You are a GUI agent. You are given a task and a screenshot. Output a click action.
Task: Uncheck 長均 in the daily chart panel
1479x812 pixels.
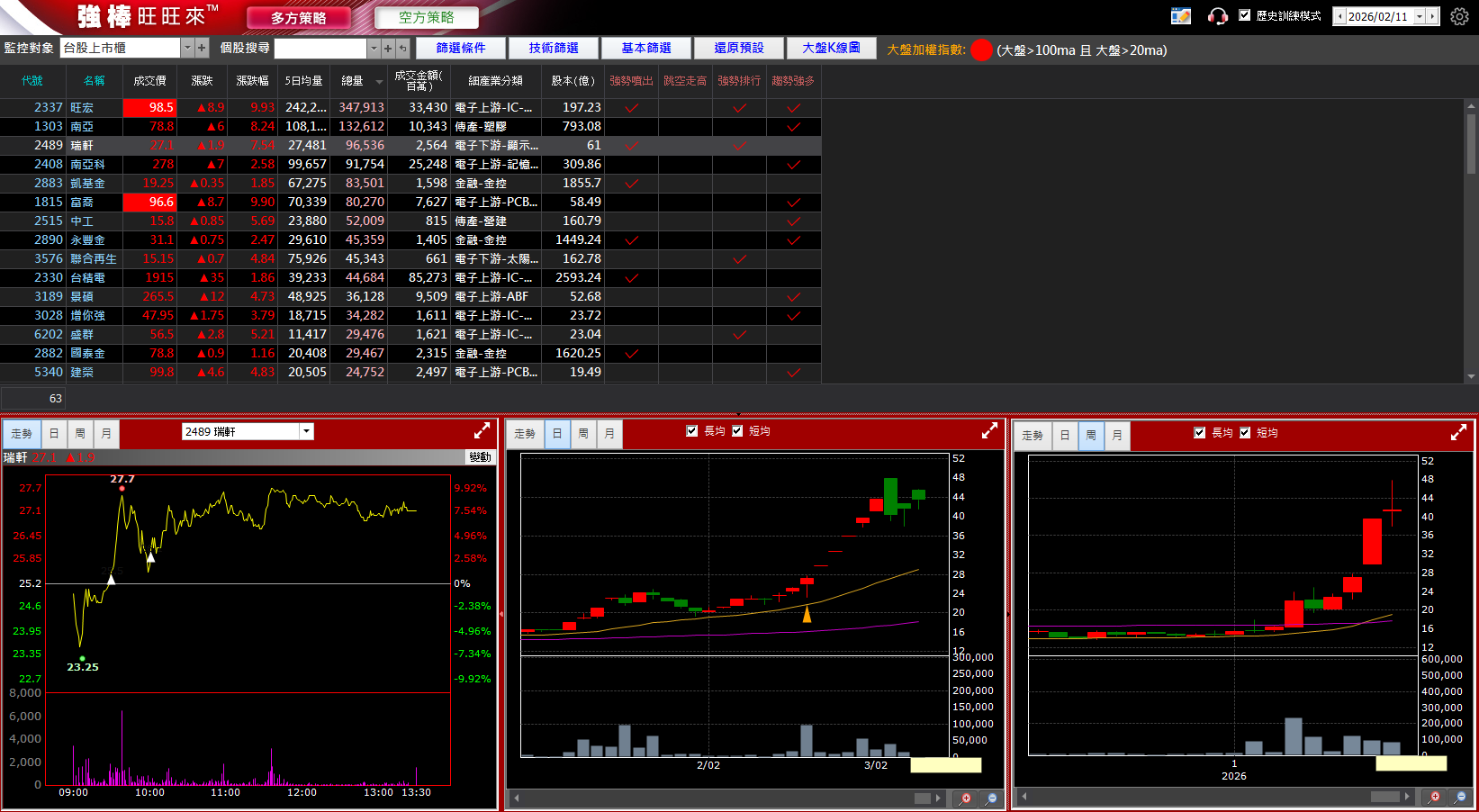coord(692,431)
